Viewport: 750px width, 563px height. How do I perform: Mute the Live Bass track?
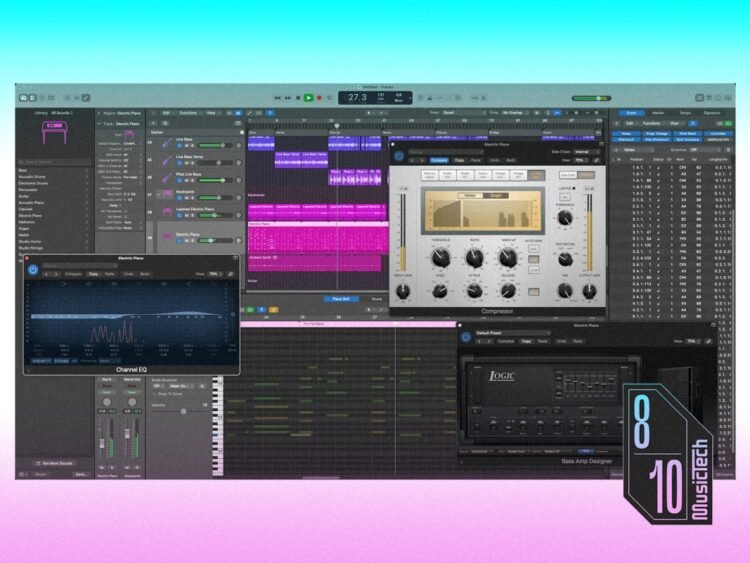[x=187, y=145]
